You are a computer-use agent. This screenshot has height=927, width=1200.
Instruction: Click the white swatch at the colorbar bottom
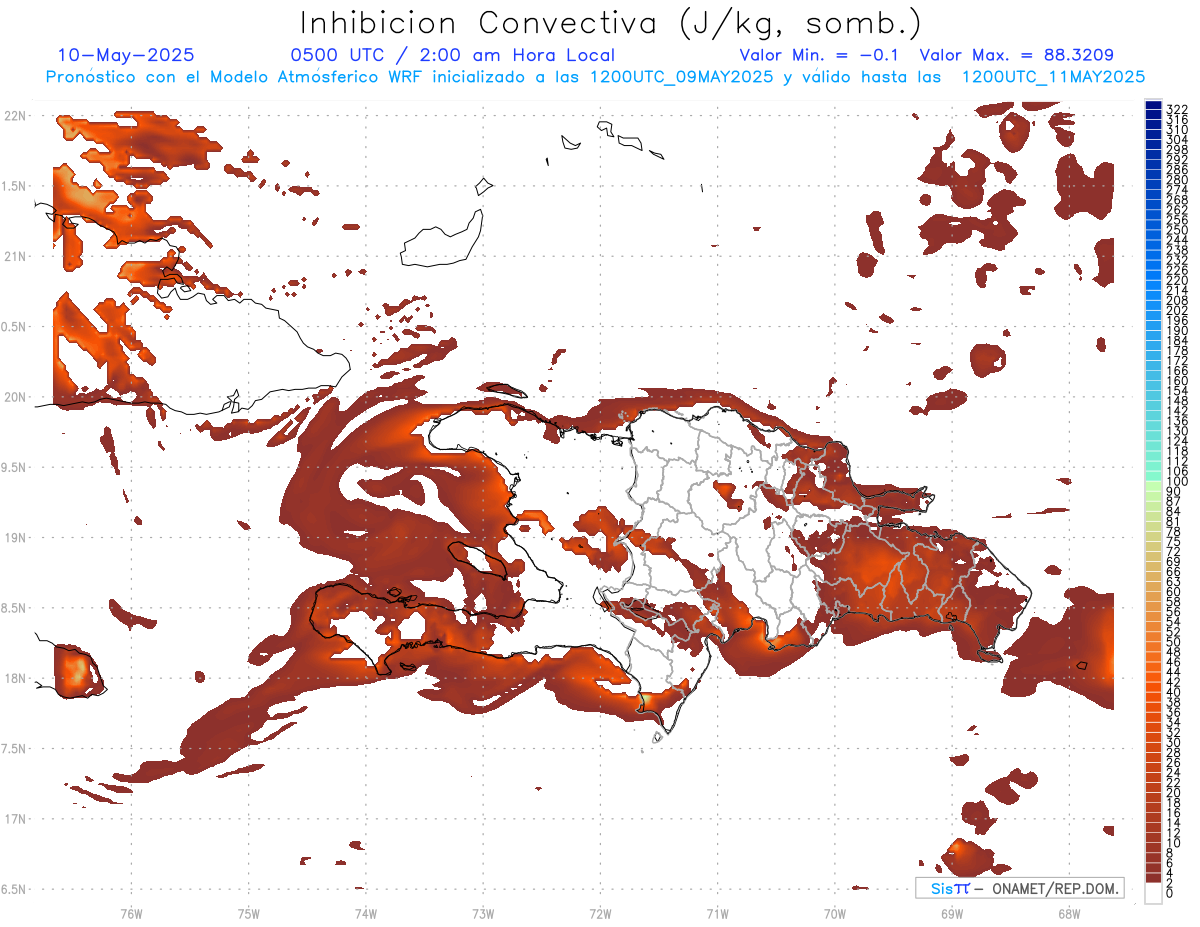click(x=1154, y=893)
